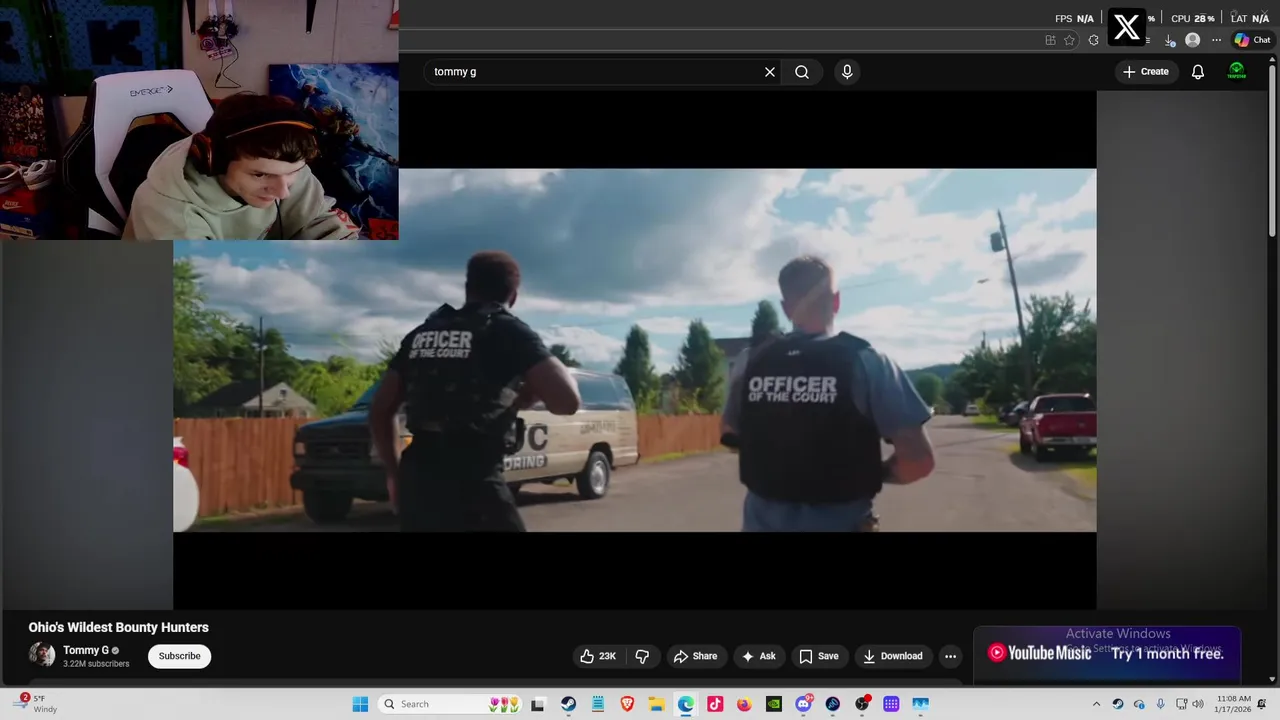Open clock showing 11:08 AM
The height and width of the screenshot is (720, 1280).
click(1233, 704)
